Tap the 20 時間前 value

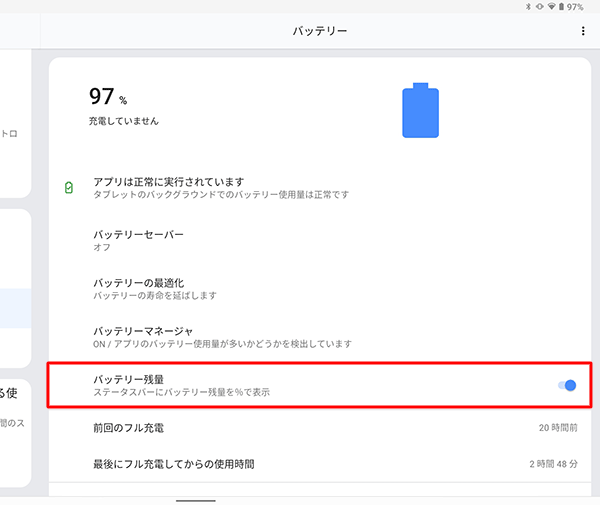point(558,428)
